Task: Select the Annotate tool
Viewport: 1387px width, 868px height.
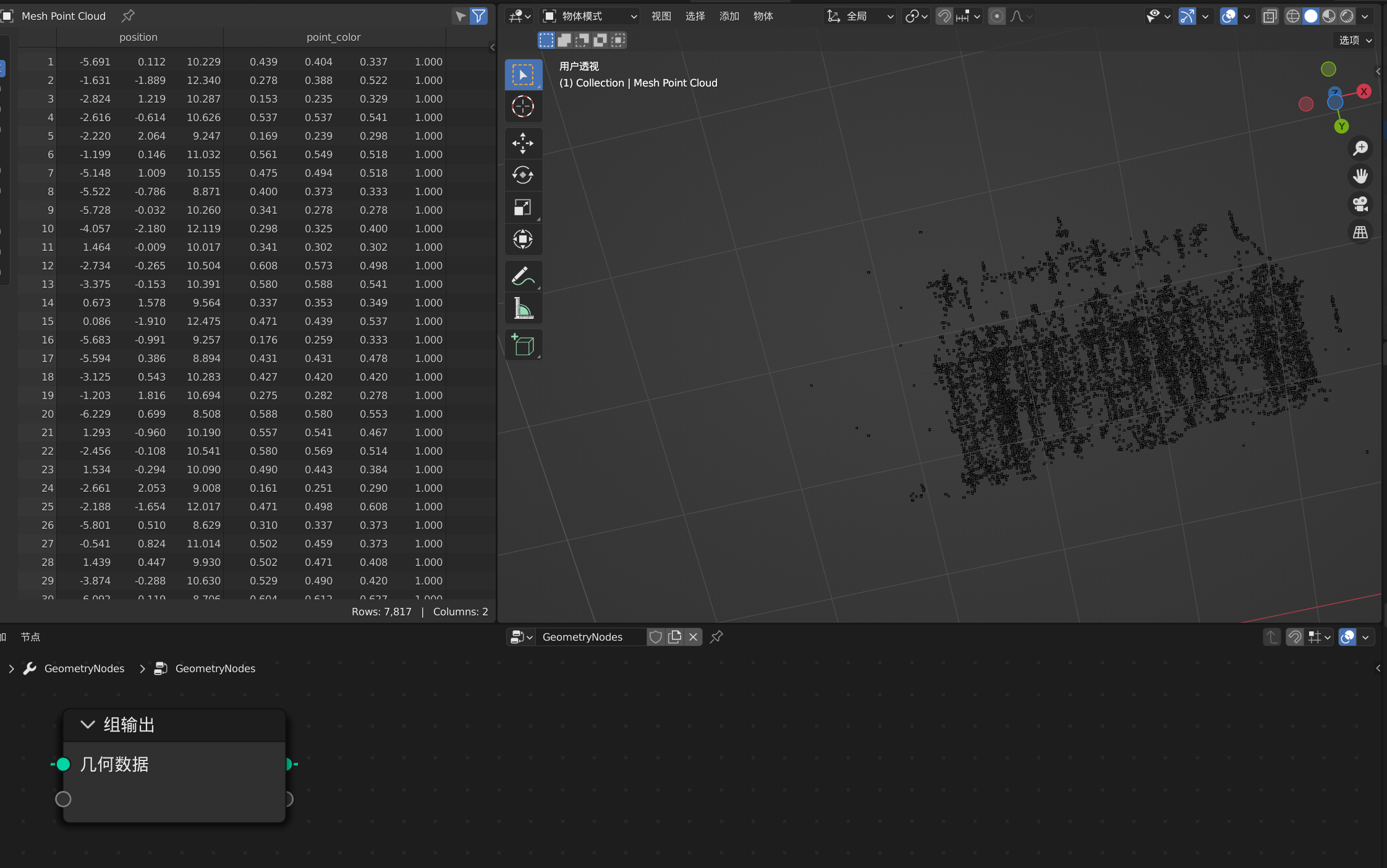Action: 522,276
